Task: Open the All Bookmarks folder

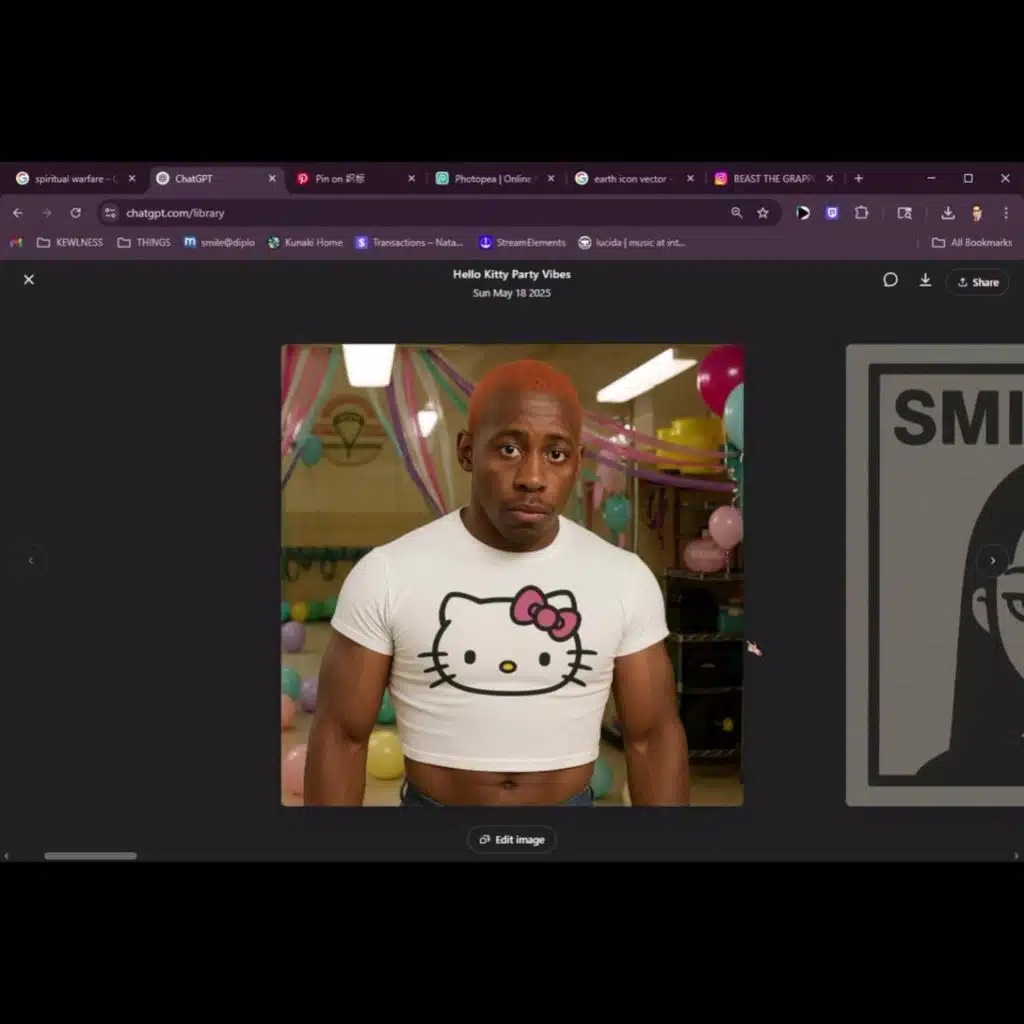Action: 972,242
